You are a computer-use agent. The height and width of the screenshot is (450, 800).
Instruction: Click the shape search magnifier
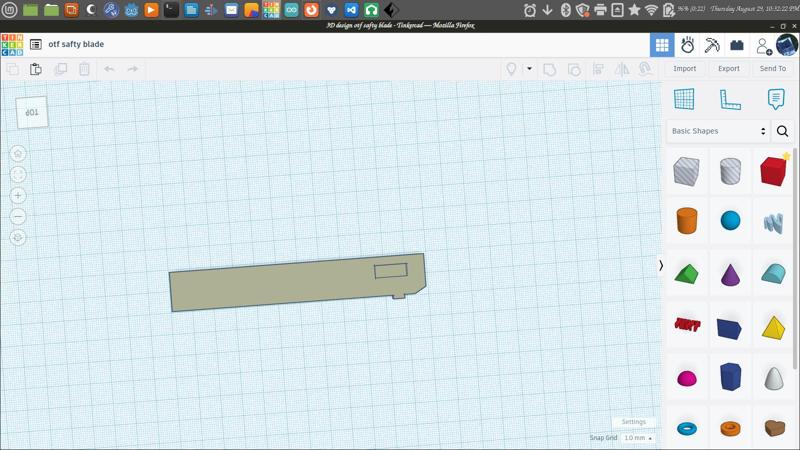pyautogui.click(x=782, y=131)
